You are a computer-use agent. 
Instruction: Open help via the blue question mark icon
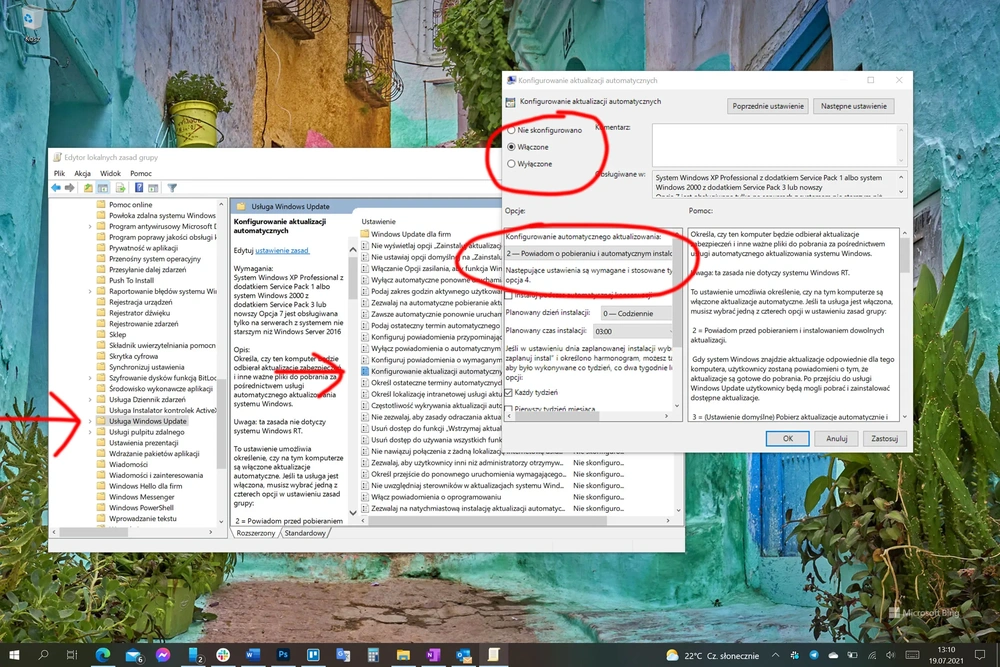138,187
